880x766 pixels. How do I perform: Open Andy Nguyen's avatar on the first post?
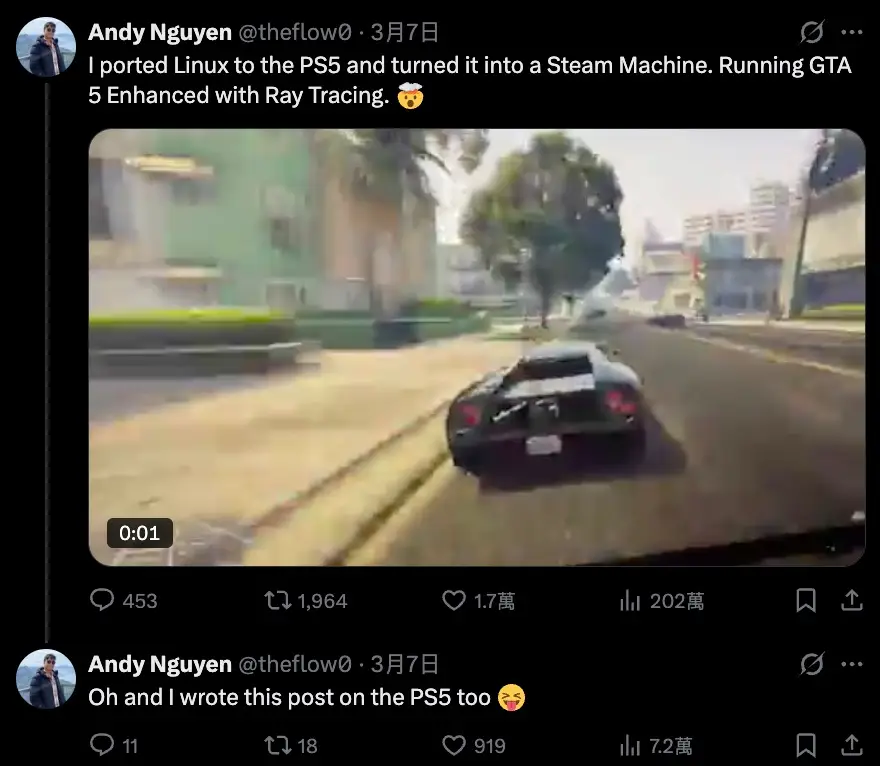46,47
